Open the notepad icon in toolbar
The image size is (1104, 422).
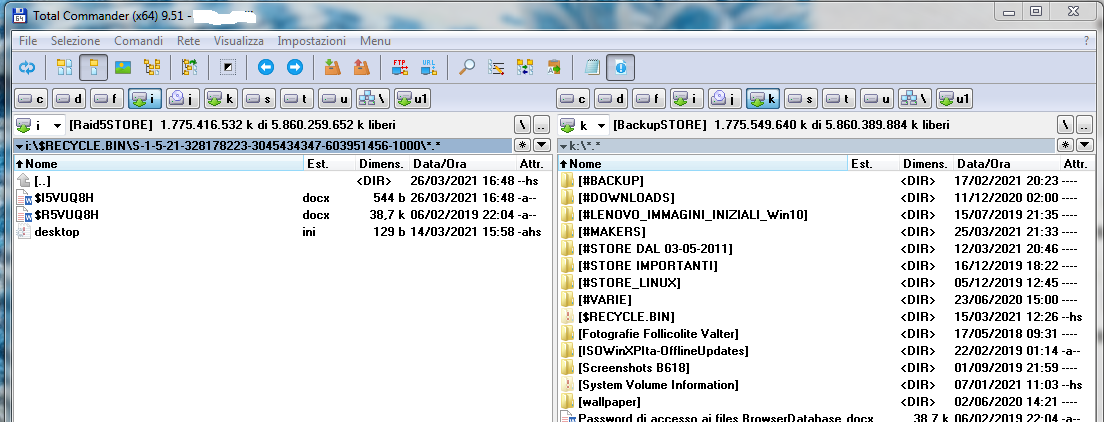pos(591,68)
